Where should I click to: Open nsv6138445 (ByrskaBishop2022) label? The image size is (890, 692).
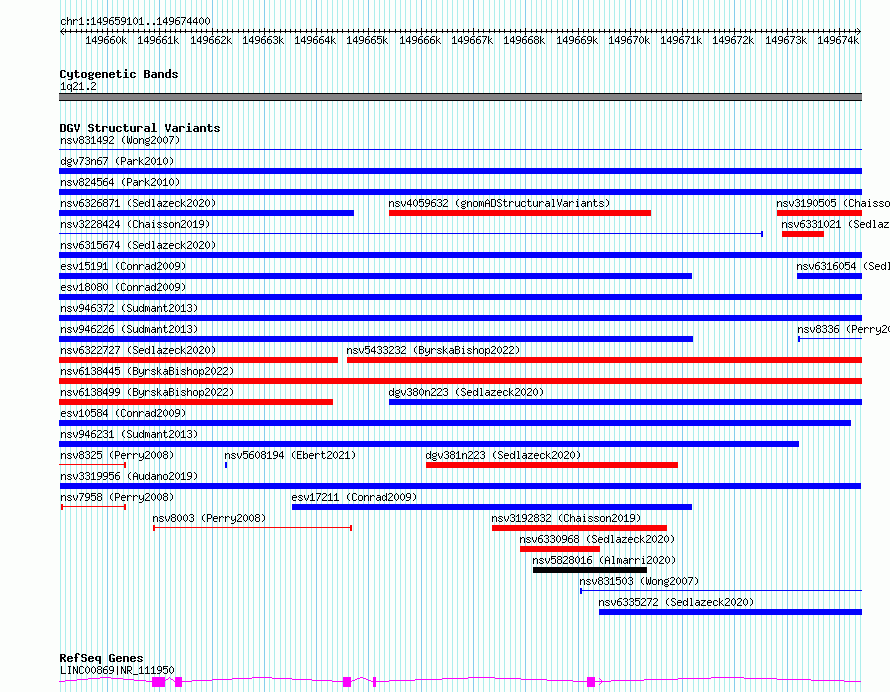coord(147,371)
